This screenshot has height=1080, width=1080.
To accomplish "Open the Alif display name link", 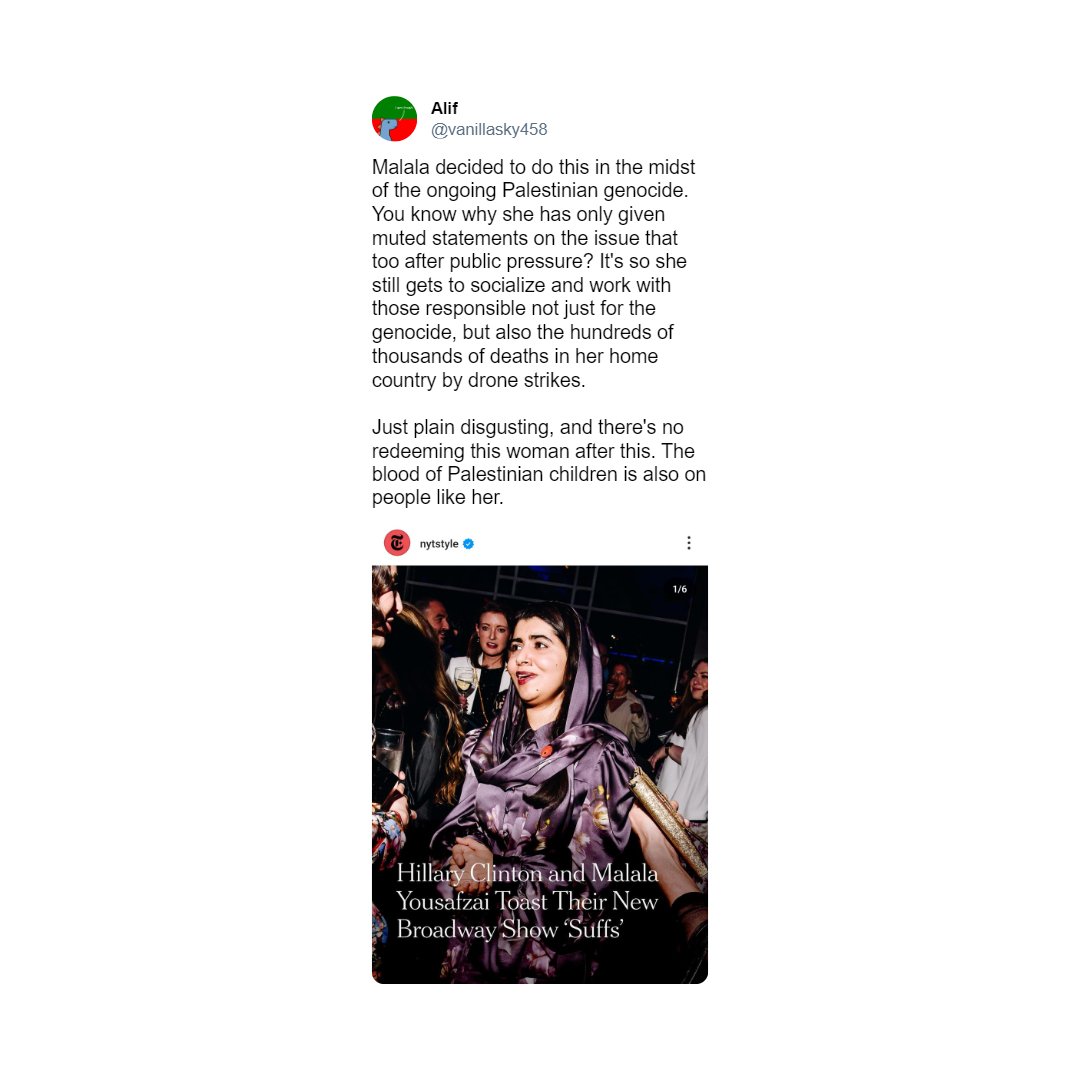I will click(444, 108).
